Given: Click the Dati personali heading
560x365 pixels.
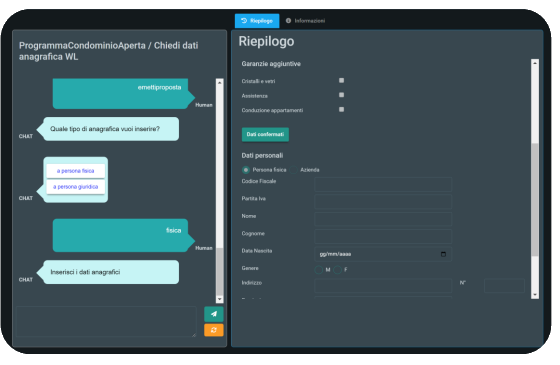Looking at the screenshot, I should pos(262,156).
